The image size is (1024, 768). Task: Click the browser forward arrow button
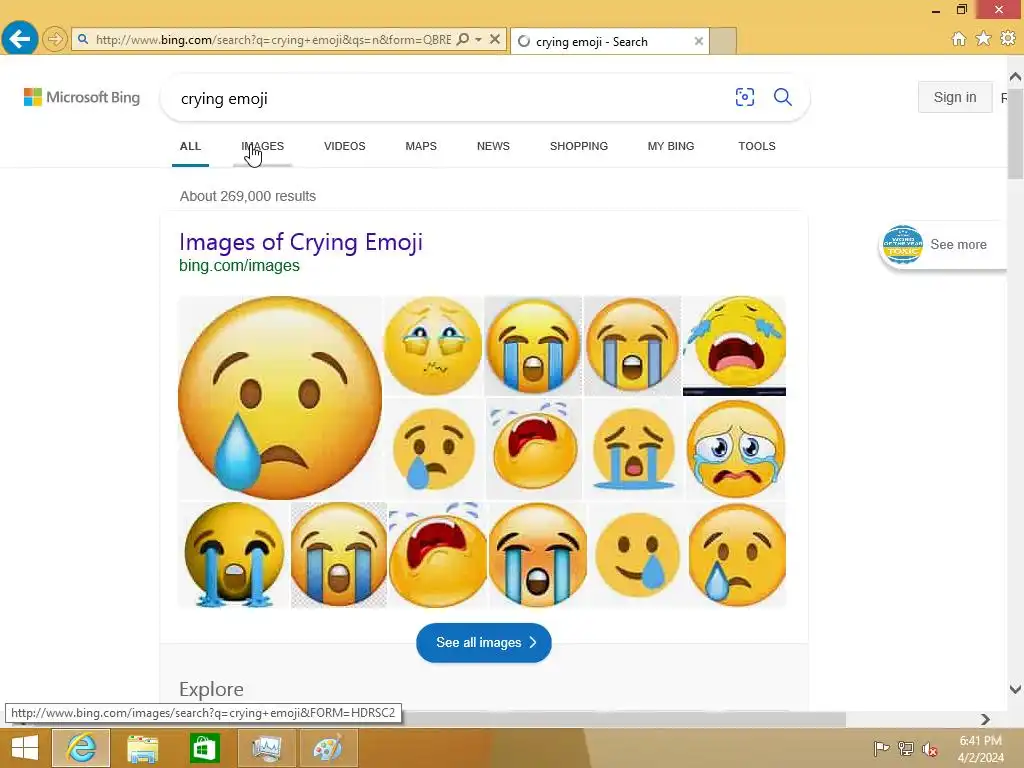(55, 39)
